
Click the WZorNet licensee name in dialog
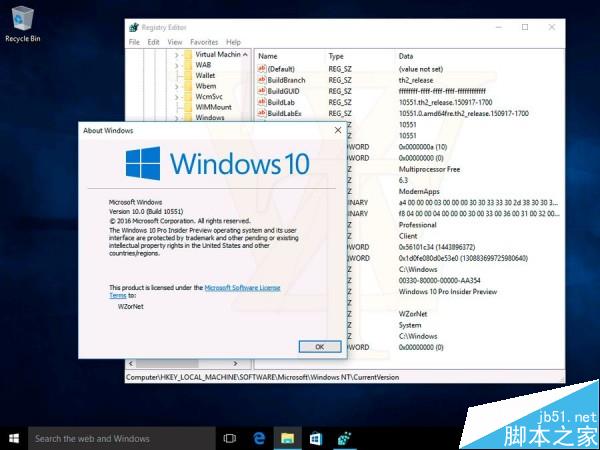coord(130,307)
